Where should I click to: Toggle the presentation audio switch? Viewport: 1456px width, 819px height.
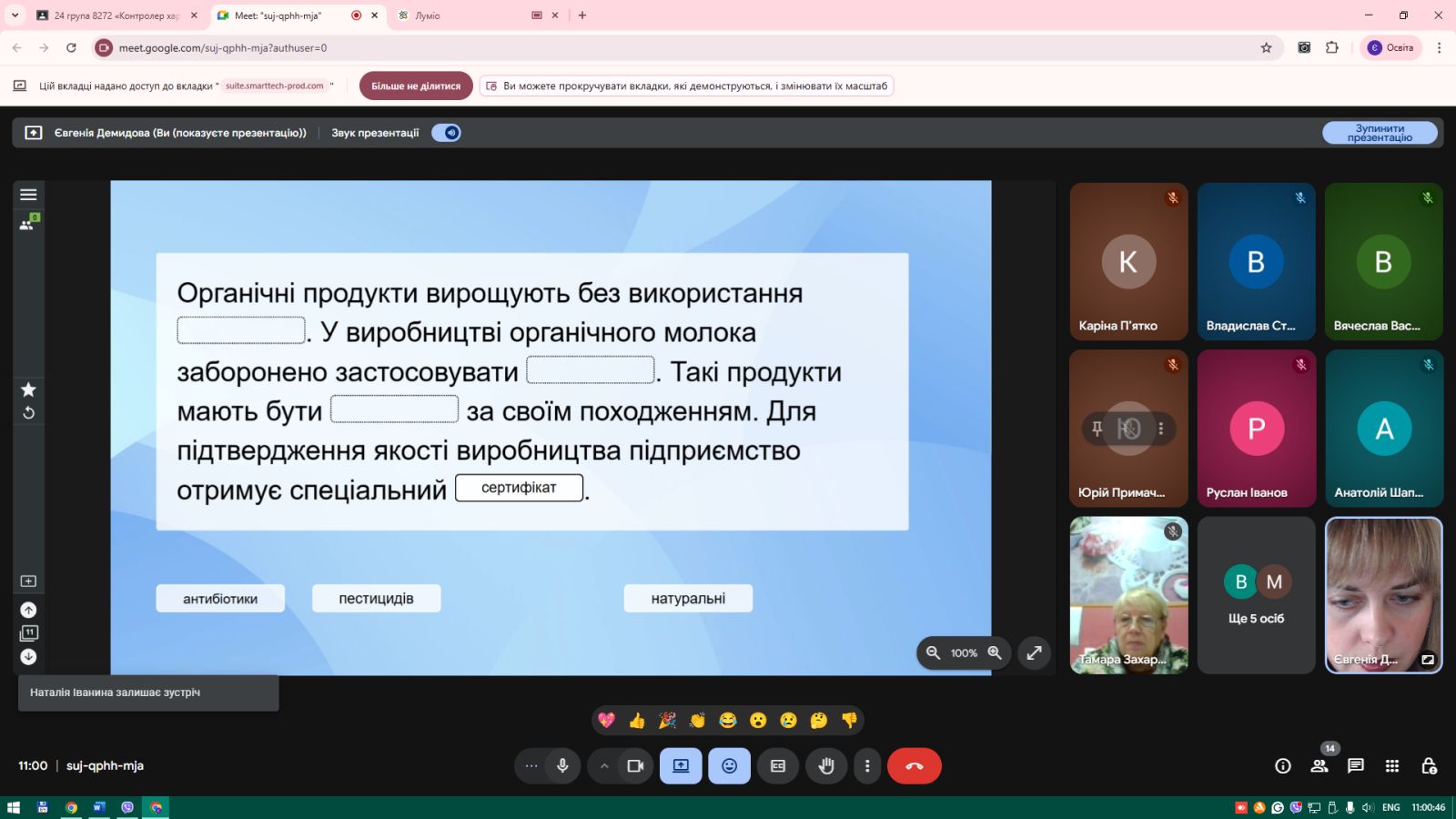point(446,133)
